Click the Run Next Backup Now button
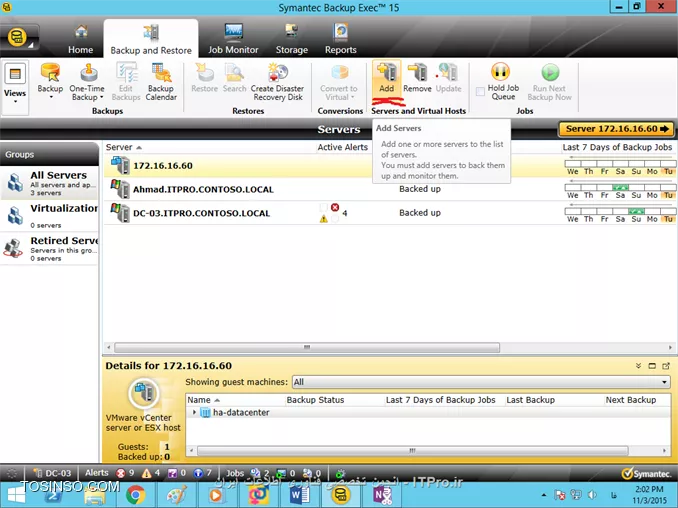Viewport: 678px width, 508px height. click(550, 81)
